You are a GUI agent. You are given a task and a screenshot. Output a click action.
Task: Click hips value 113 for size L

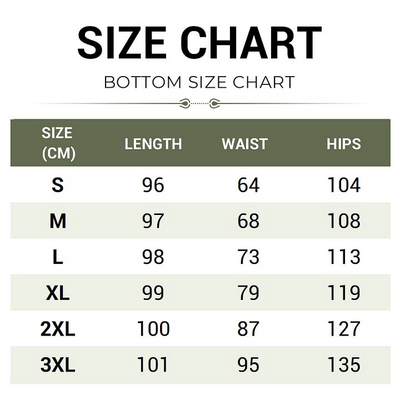tap(344, 257)
